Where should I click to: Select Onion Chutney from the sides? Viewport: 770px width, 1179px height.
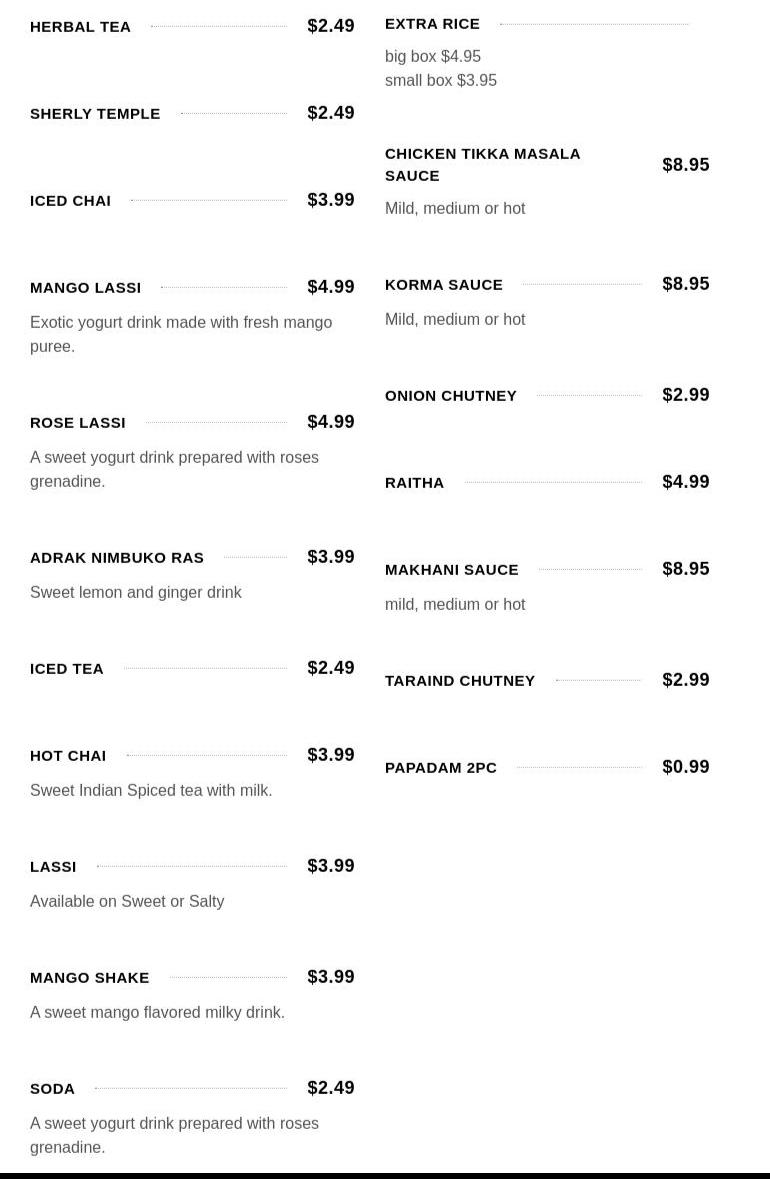coord(451,396)
